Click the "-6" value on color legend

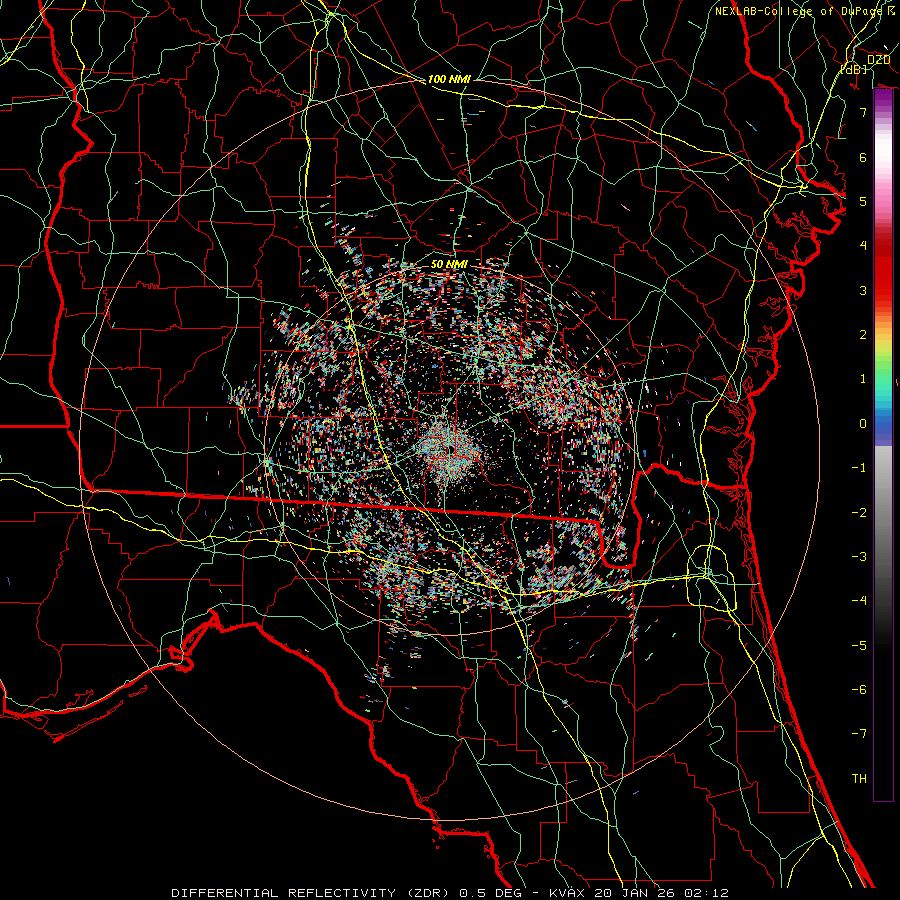point(859,690)
